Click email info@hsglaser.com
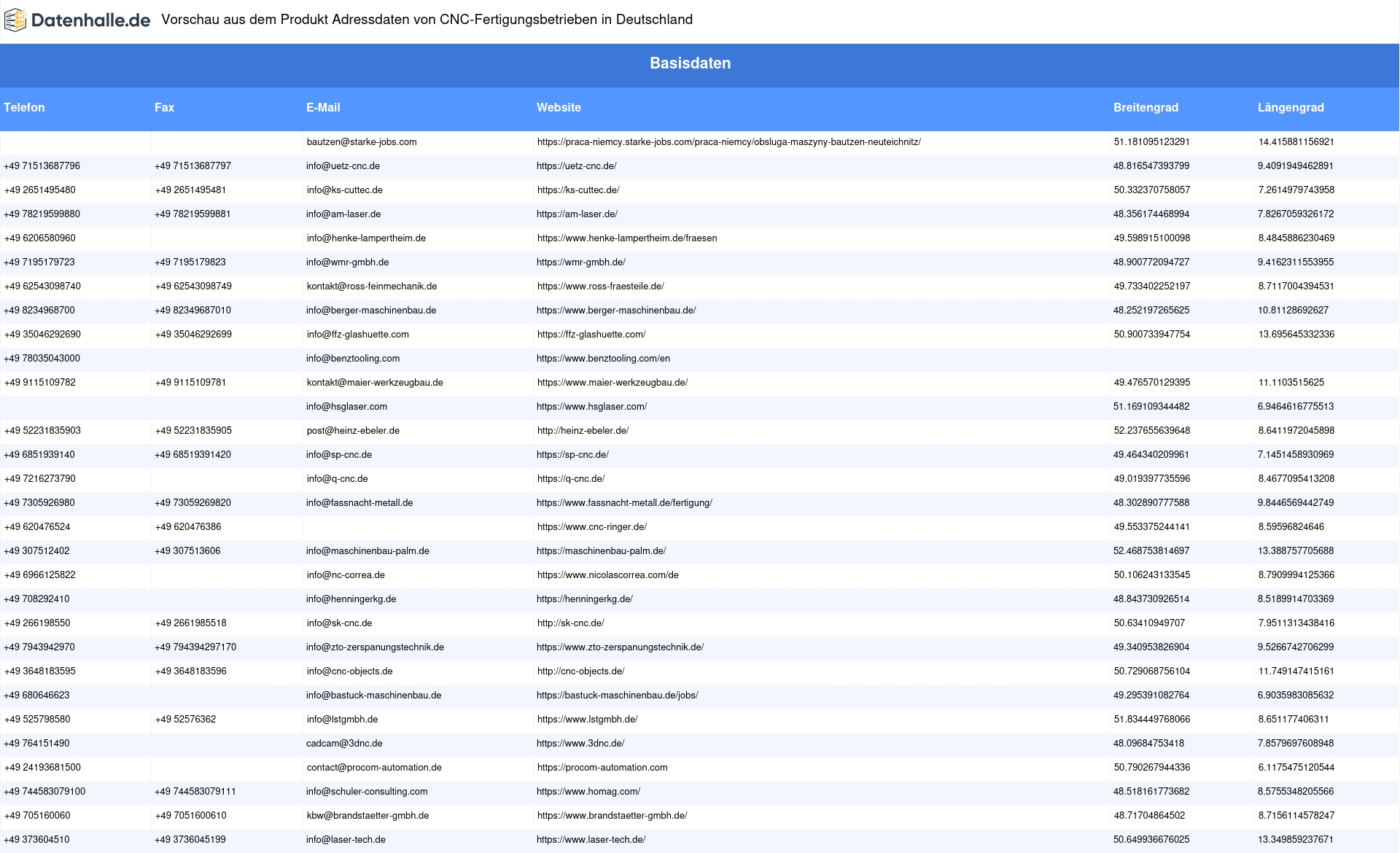 346,407
